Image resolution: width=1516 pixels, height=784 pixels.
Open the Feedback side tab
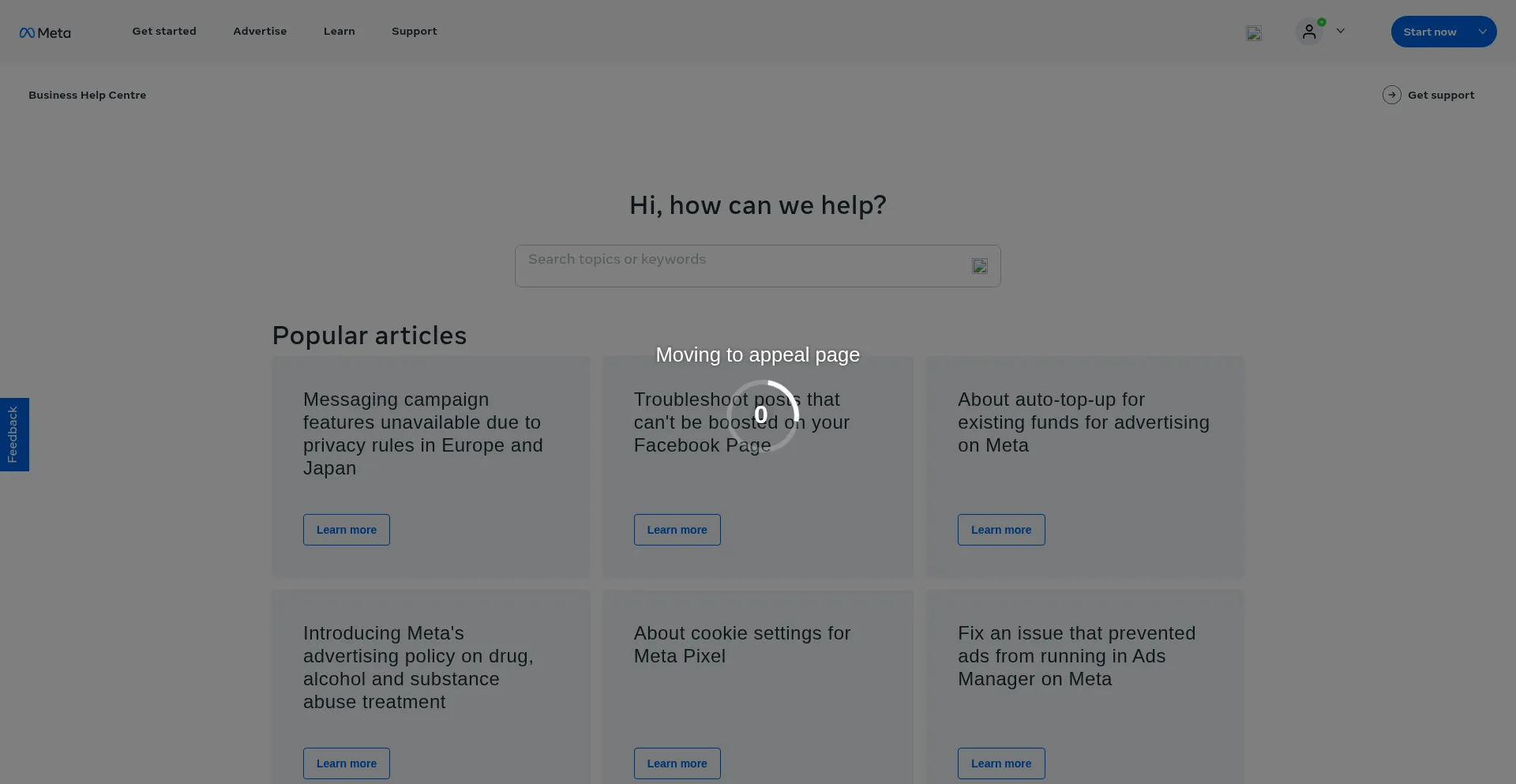[13, 434]
